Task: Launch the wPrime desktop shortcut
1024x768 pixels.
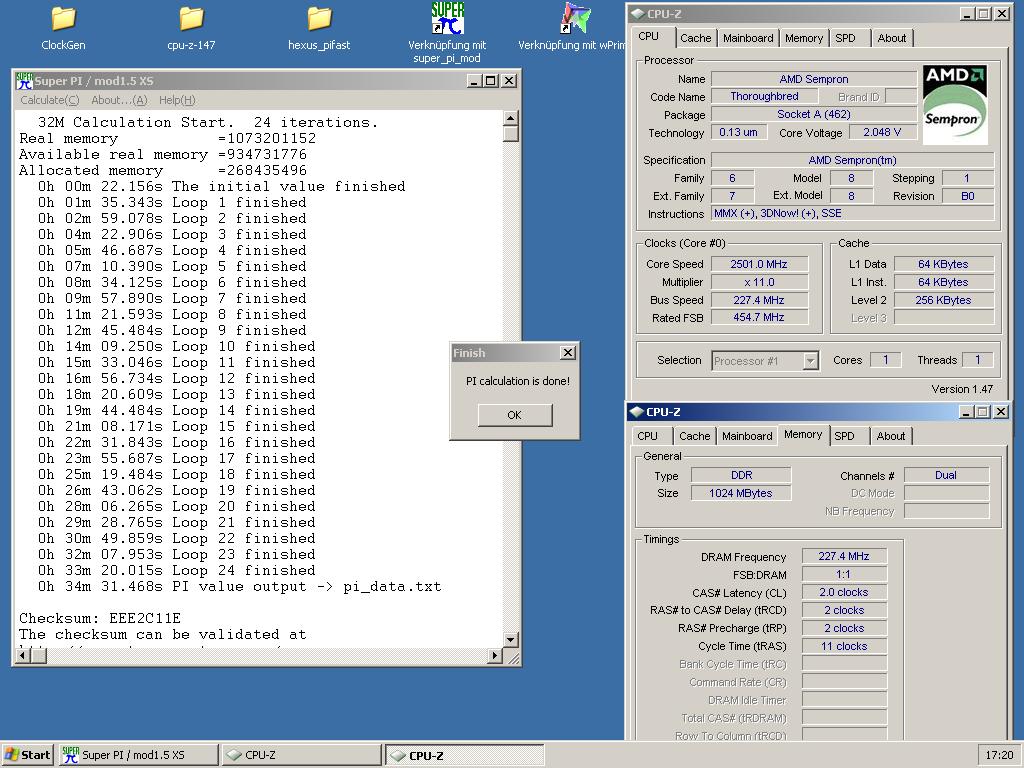Action: point(575,28)
